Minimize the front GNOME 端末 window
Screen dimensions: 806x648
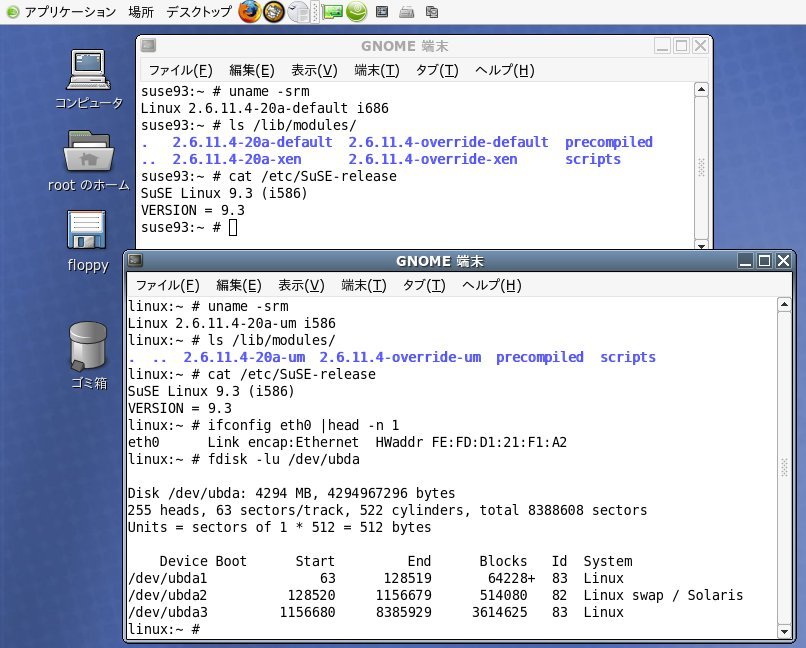coord(745,261)
